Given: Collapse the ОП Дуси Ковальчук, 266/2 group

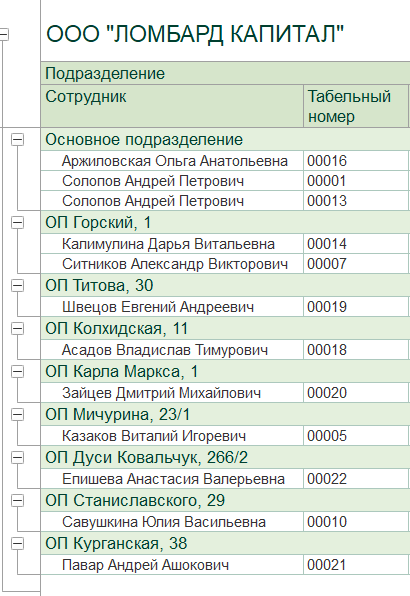Looking at the screenshot, I should [x=17, y=457].
